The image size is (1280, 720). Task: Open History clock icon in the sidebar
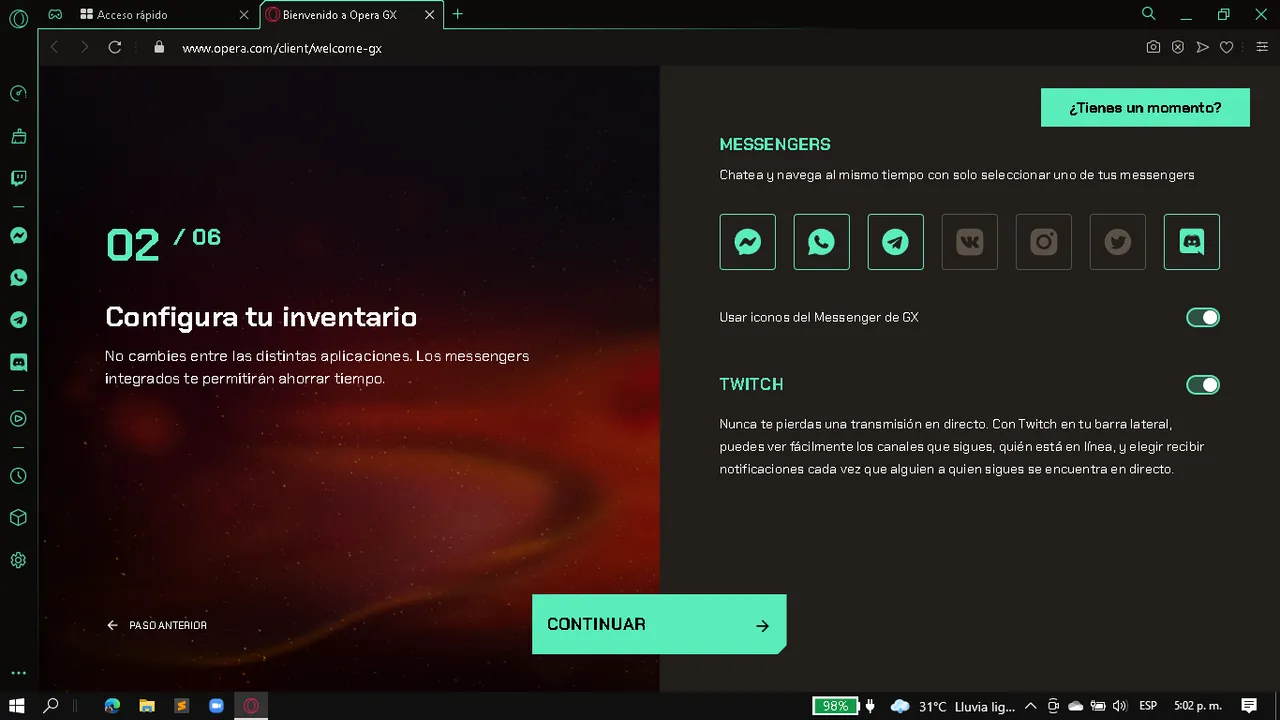tap(18, 476)
